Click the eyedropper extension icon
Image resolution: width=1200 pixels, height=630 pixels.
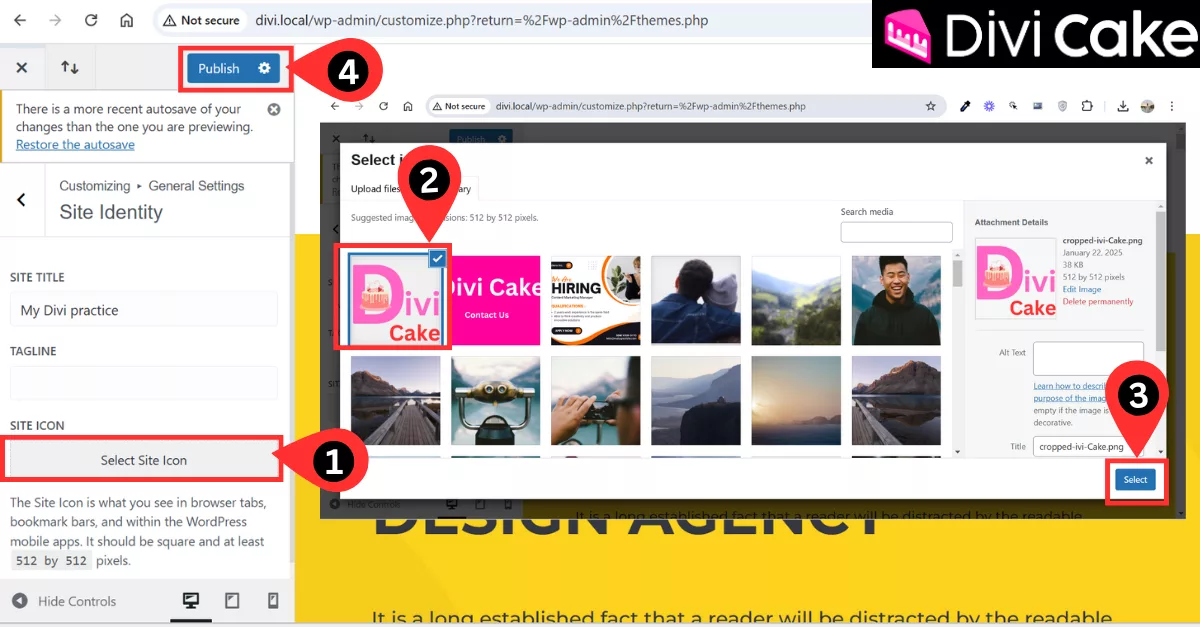pyautogui.click(x=965, y=106)
